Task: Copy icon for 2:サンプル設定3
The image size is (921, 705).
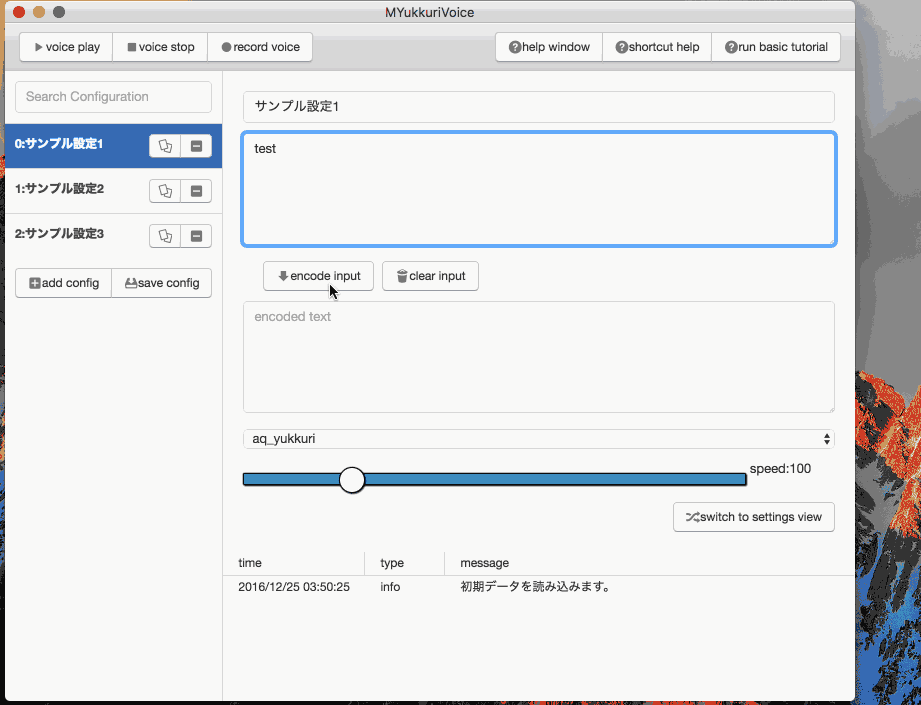Action: pyautogui.click(x=165, y=236)
